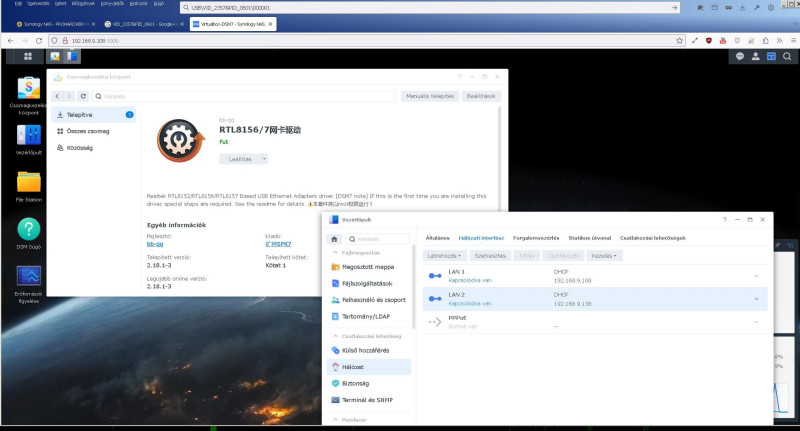This screenshot has width=800, height=431.
Task: Expand the LAN 2 row chevron
Action: (756, 299)
